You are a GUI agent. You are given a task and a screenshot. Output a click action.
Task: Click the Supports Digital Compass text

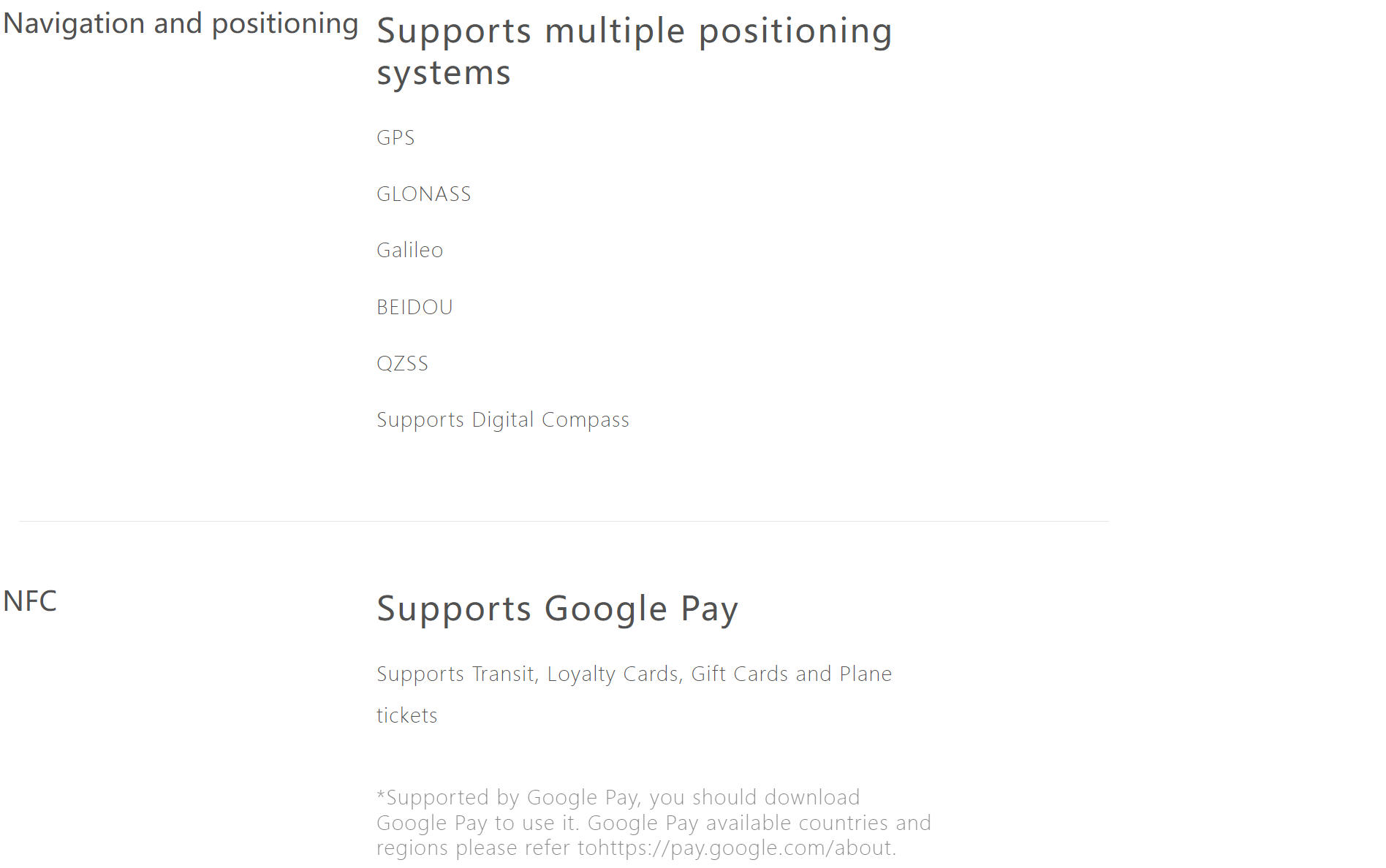pos(503,420)
